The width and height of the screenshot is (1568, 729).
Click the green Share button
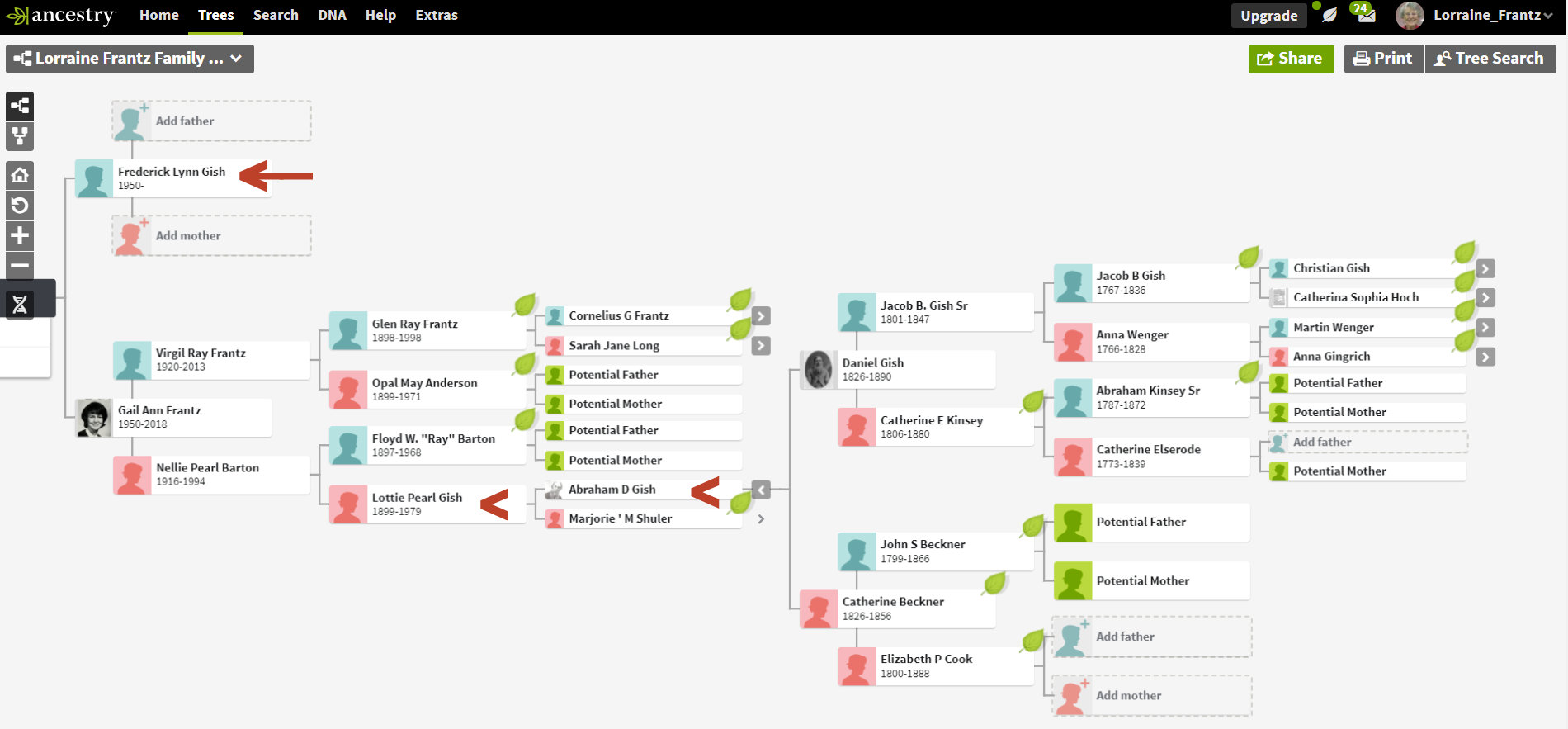click(x=1290, y=59)
